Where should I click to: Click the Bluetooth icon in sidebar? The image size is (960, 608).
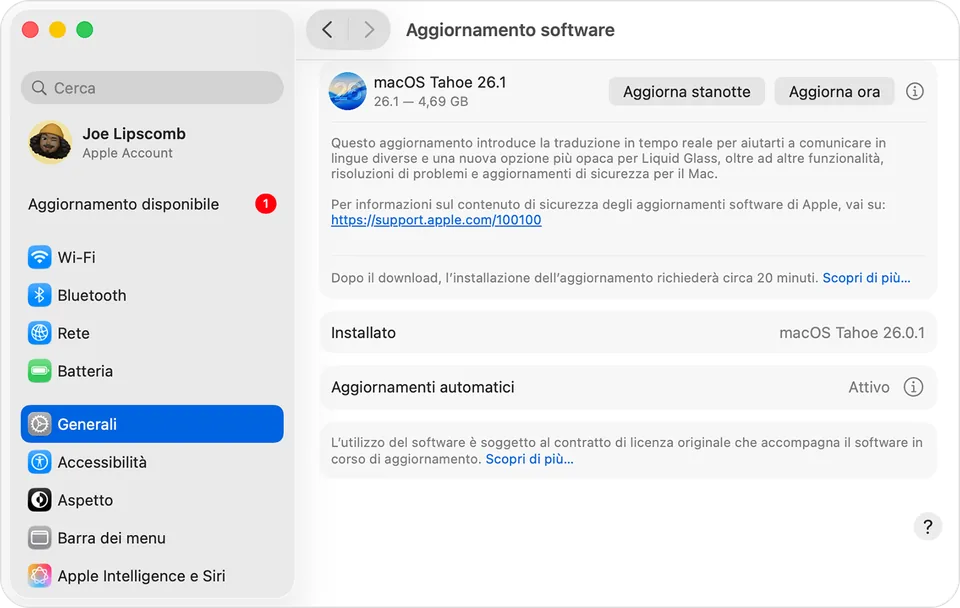click(x=39, y=295)
